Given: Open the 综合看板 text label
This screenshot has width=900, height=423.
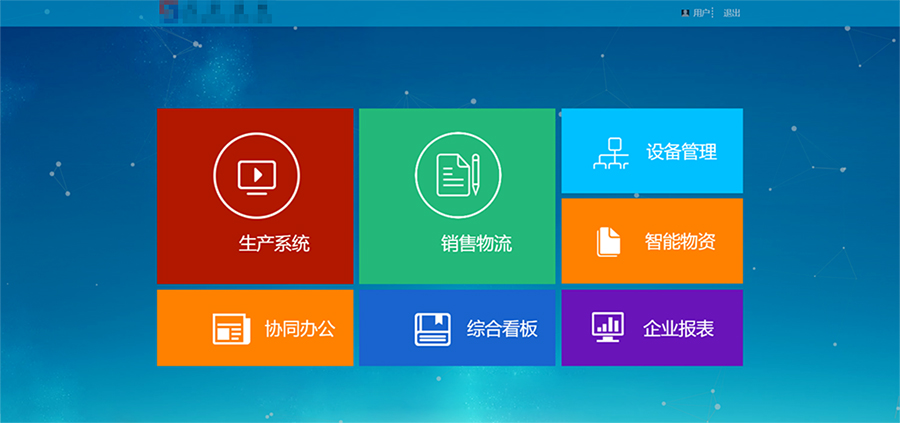Looking at the screenshot, I should (502, 329).
